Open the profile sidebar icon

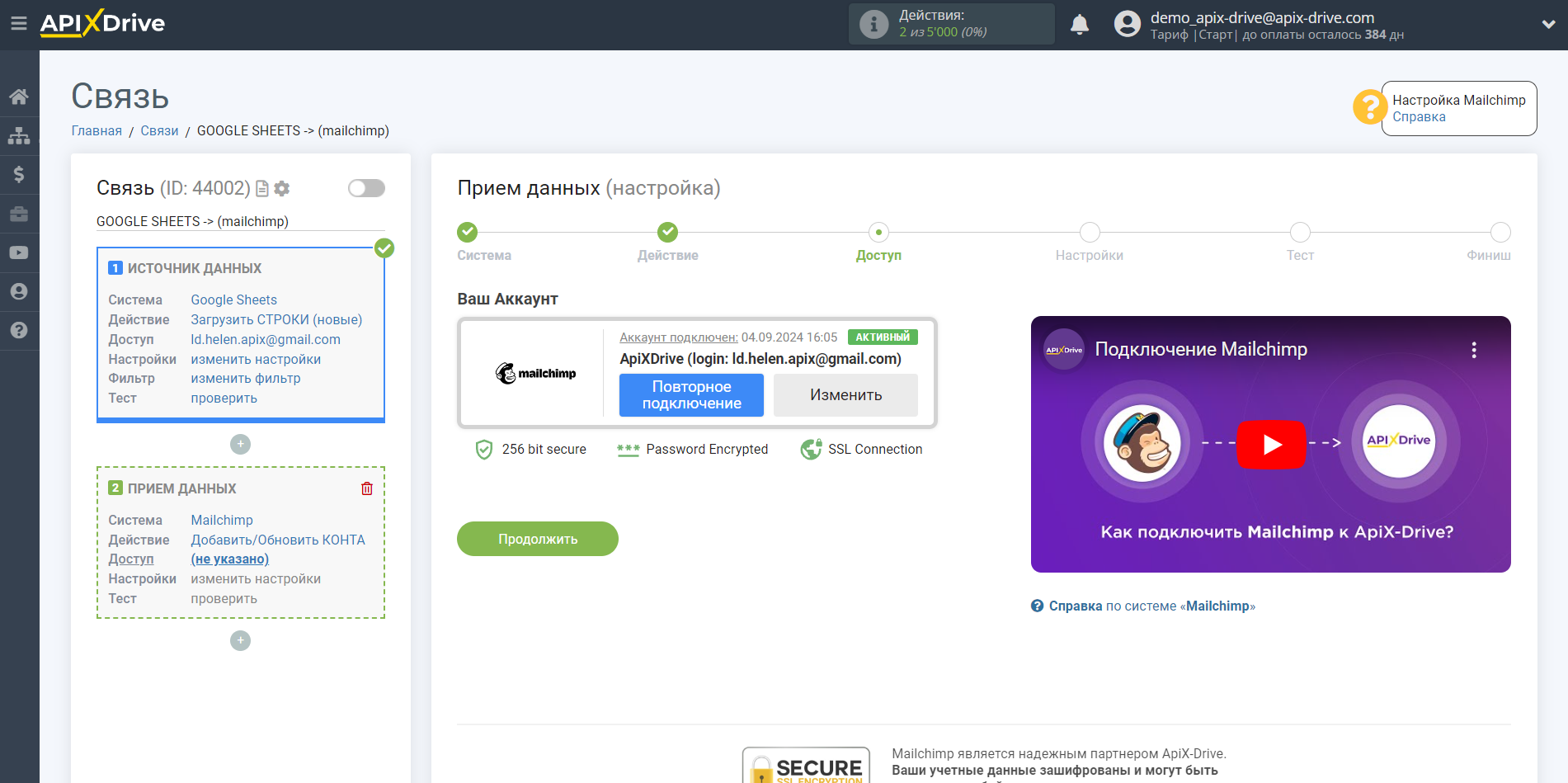pos(19,291)
